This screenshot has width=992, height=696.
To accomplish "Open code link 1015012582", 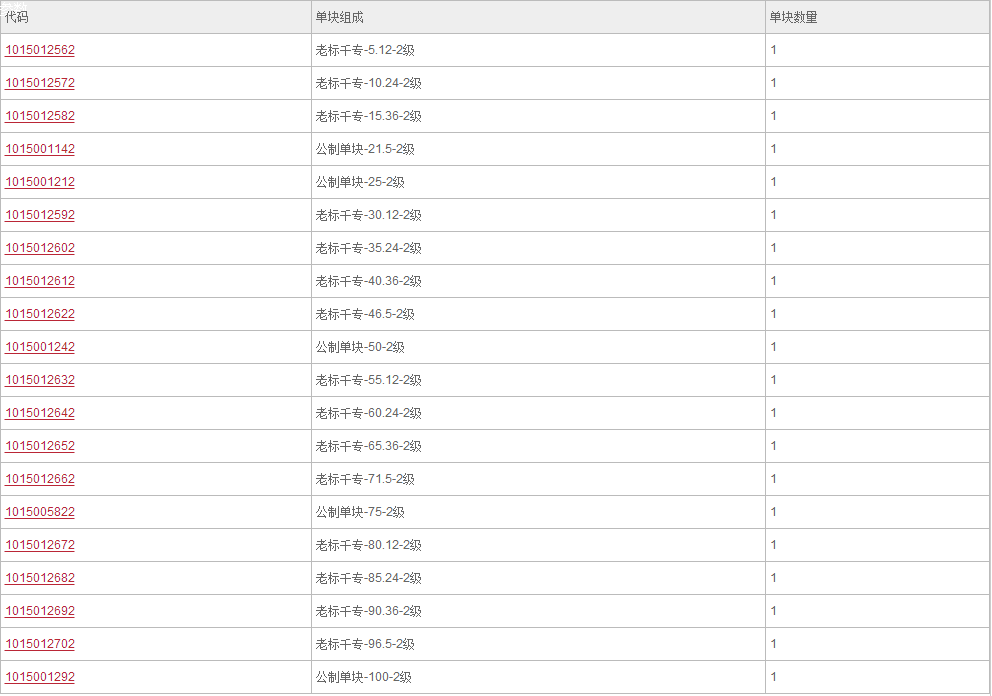I will click(40, 116).
